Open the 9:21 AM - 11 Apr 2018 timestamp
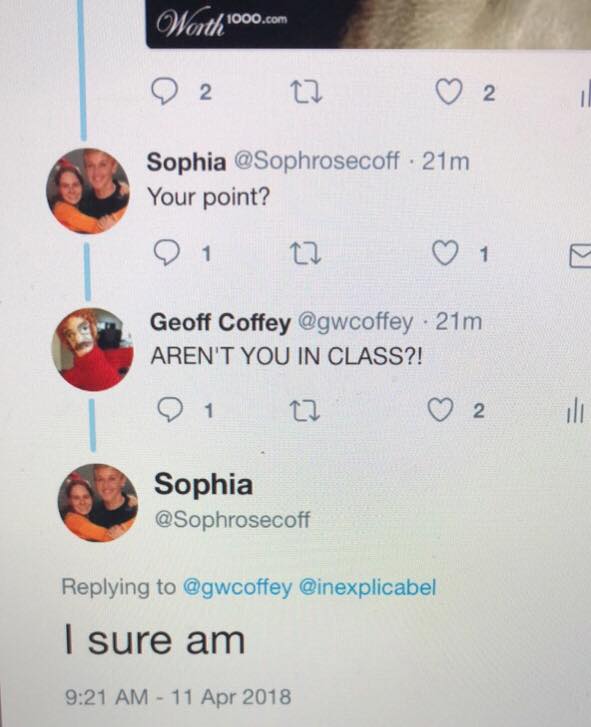This screenshot has width=591, height=727. pyautogui.click(x=178, y=697)
